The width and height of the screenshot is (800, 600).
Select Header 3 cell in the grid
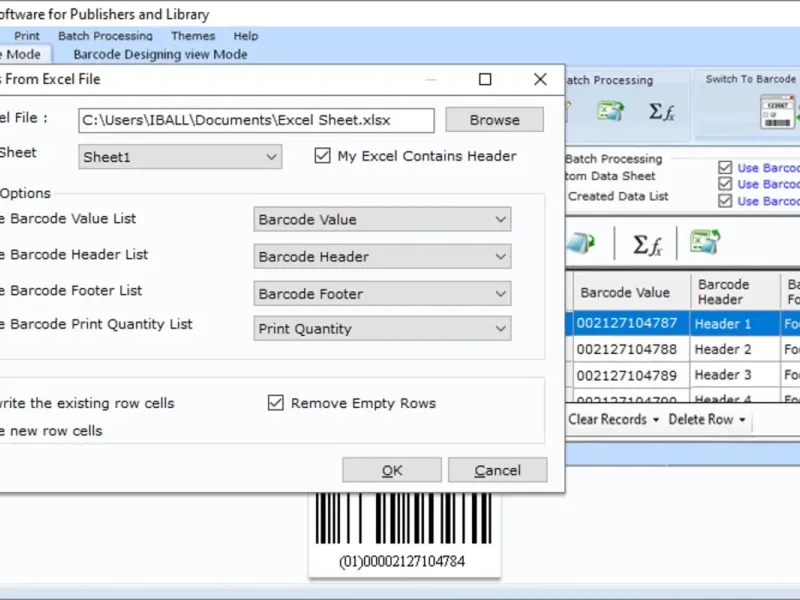(x=735, y=375)
